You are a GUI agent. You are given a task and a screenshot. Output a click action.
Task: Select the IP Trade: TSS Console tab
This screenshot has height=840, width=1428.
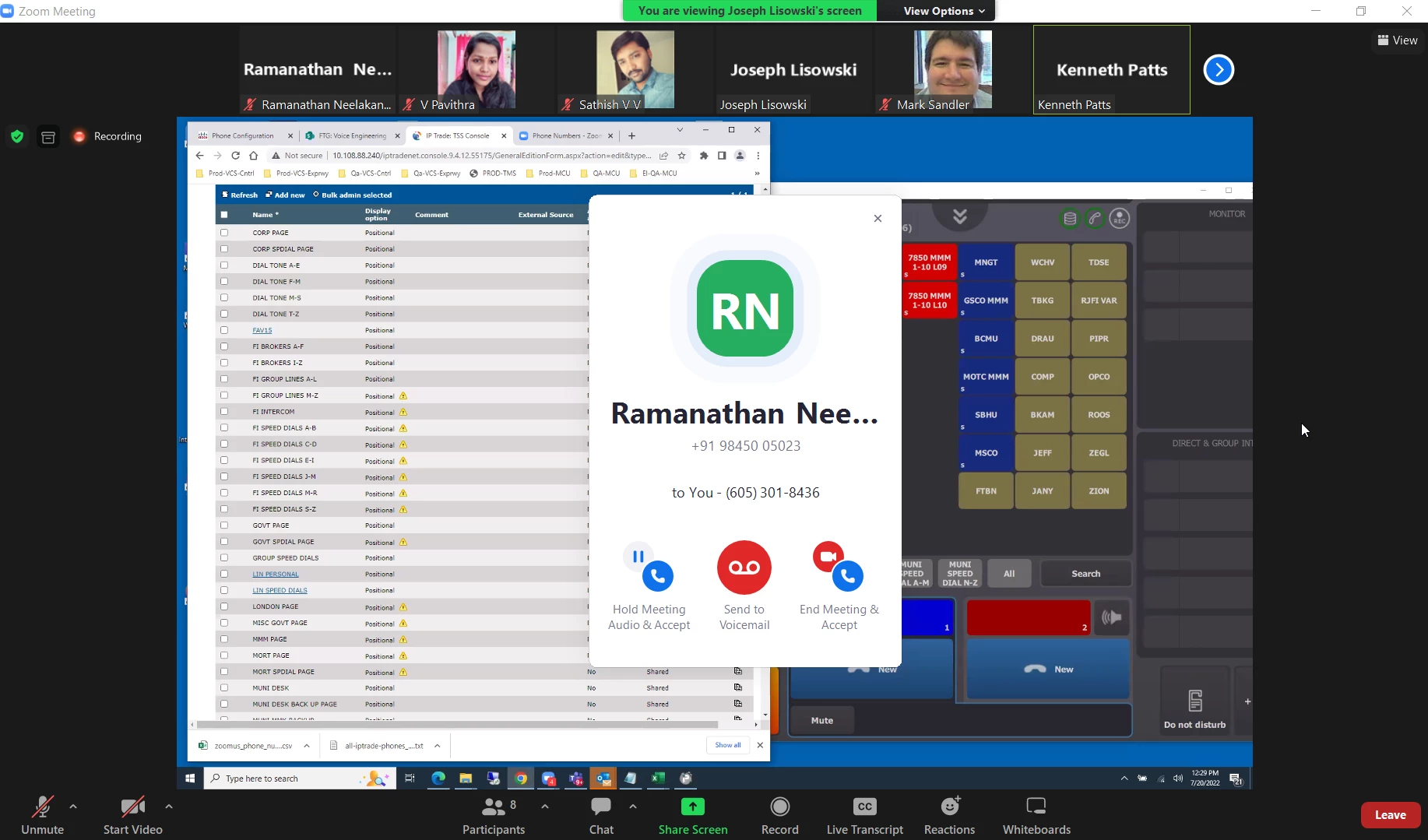click(459, 135)
